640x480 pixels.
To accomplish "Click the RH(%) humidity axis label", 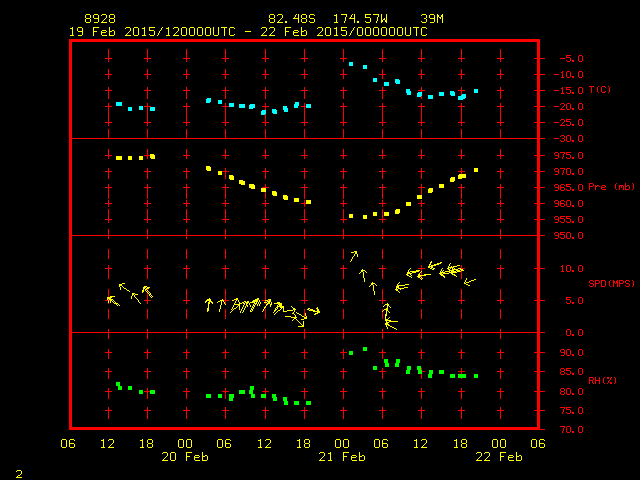I will (599, 380).
